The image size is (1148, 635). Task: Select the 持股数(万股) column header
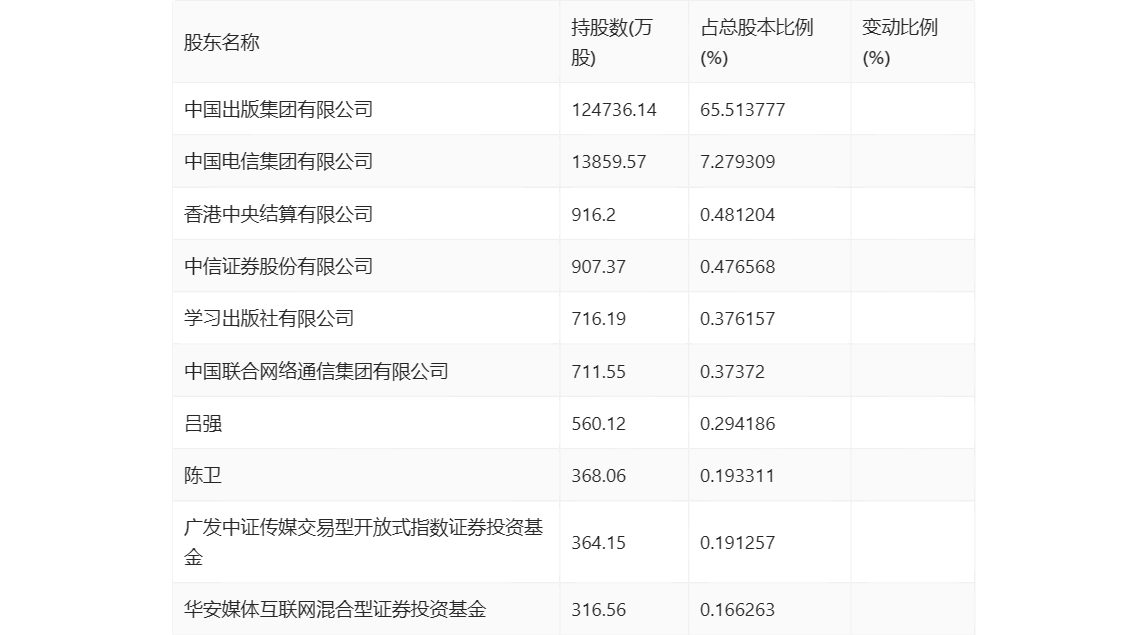click(611, 42)
